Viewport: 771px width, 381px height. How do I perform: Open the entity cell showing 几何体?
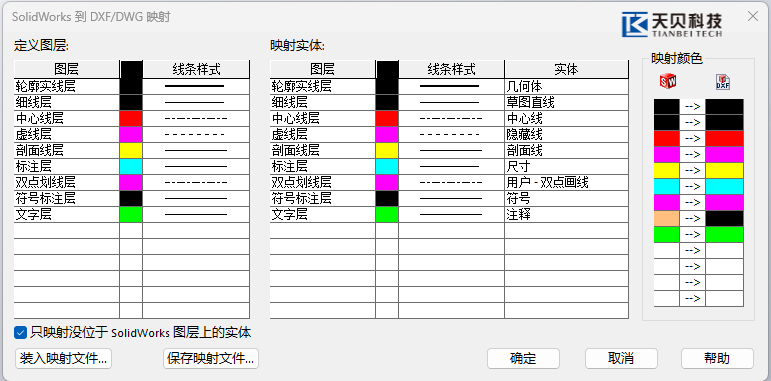[x=566, y=87]
